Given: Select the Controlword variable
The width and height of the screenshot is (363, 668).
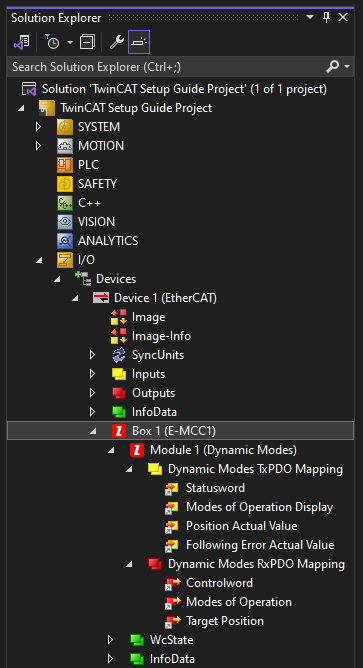Looking at the screenshot, I should point(219,583).
